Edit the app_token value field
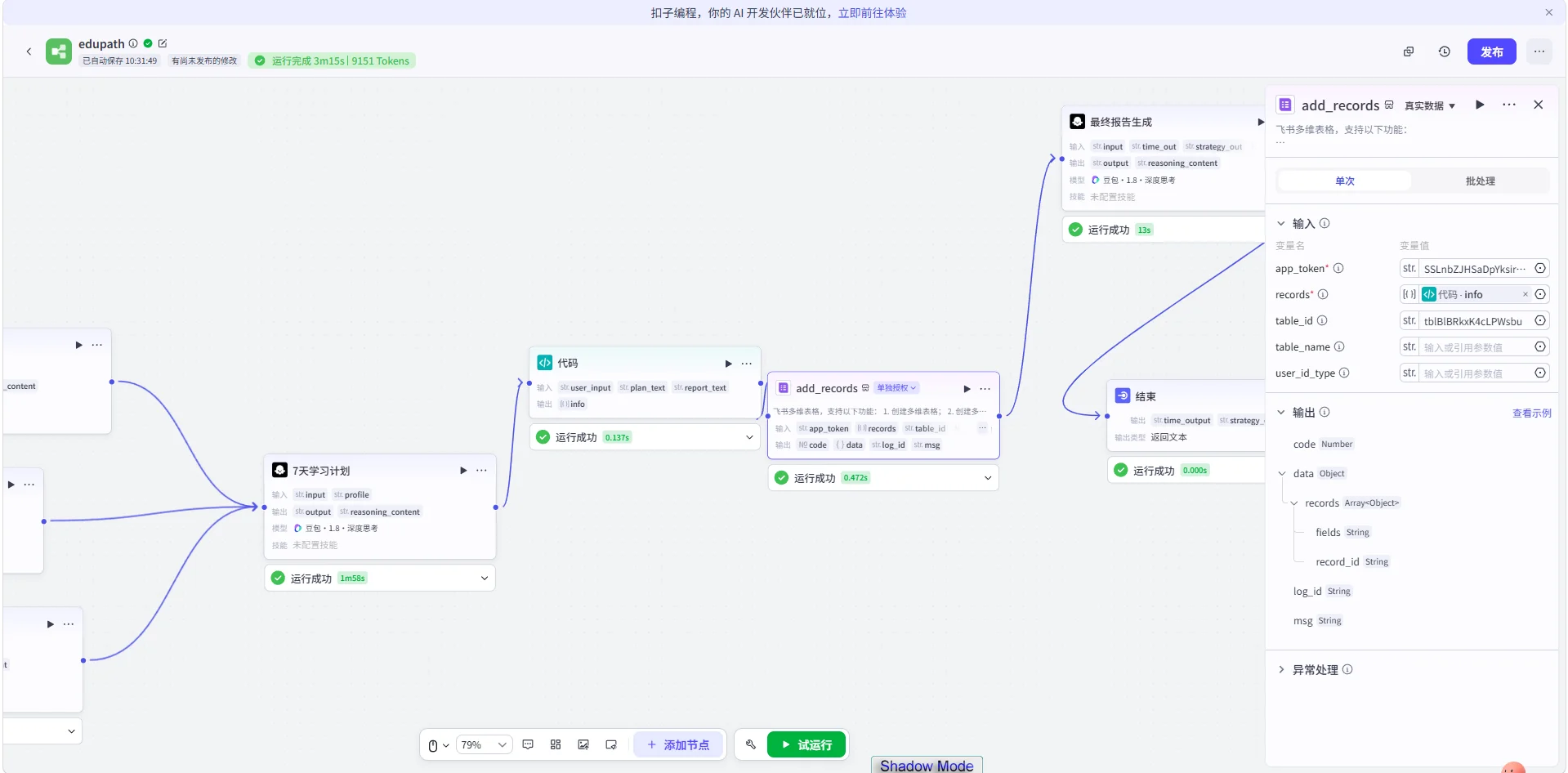This screenshot has height=773, width=1568. (x=1474, y=269)
